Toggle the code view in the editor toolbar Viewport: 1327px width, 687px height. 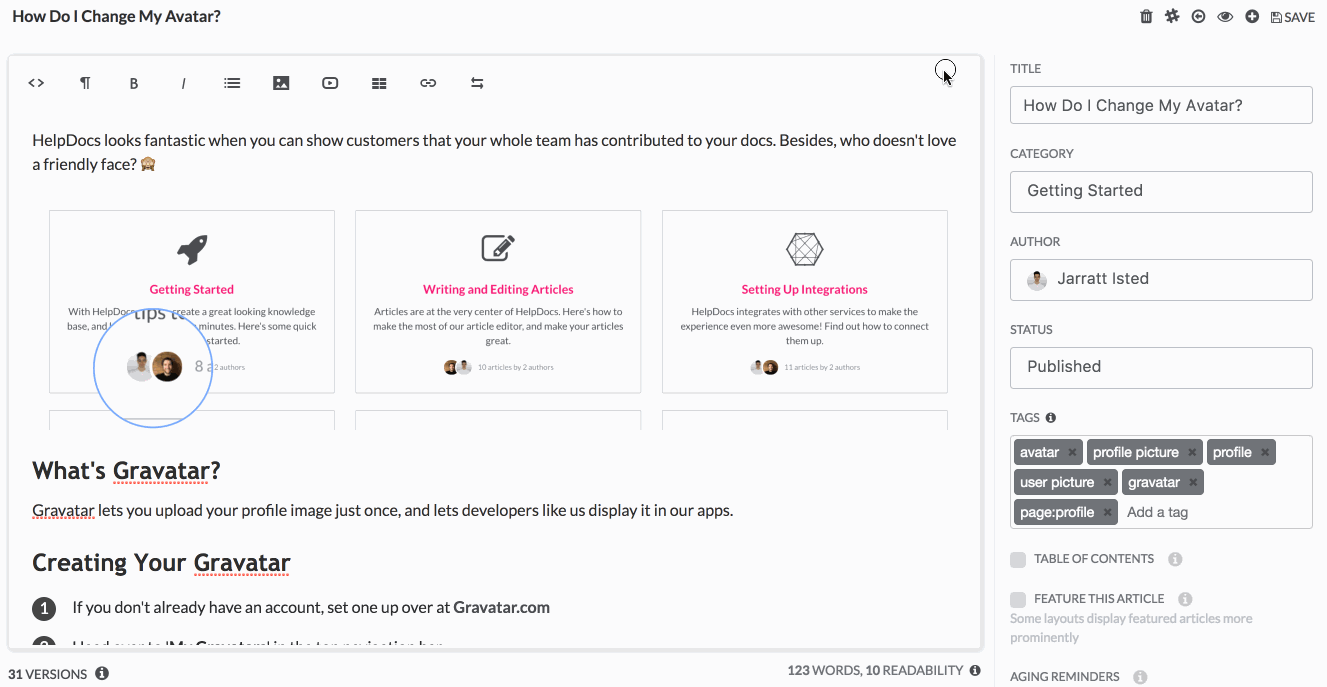(x=36, y=83)
